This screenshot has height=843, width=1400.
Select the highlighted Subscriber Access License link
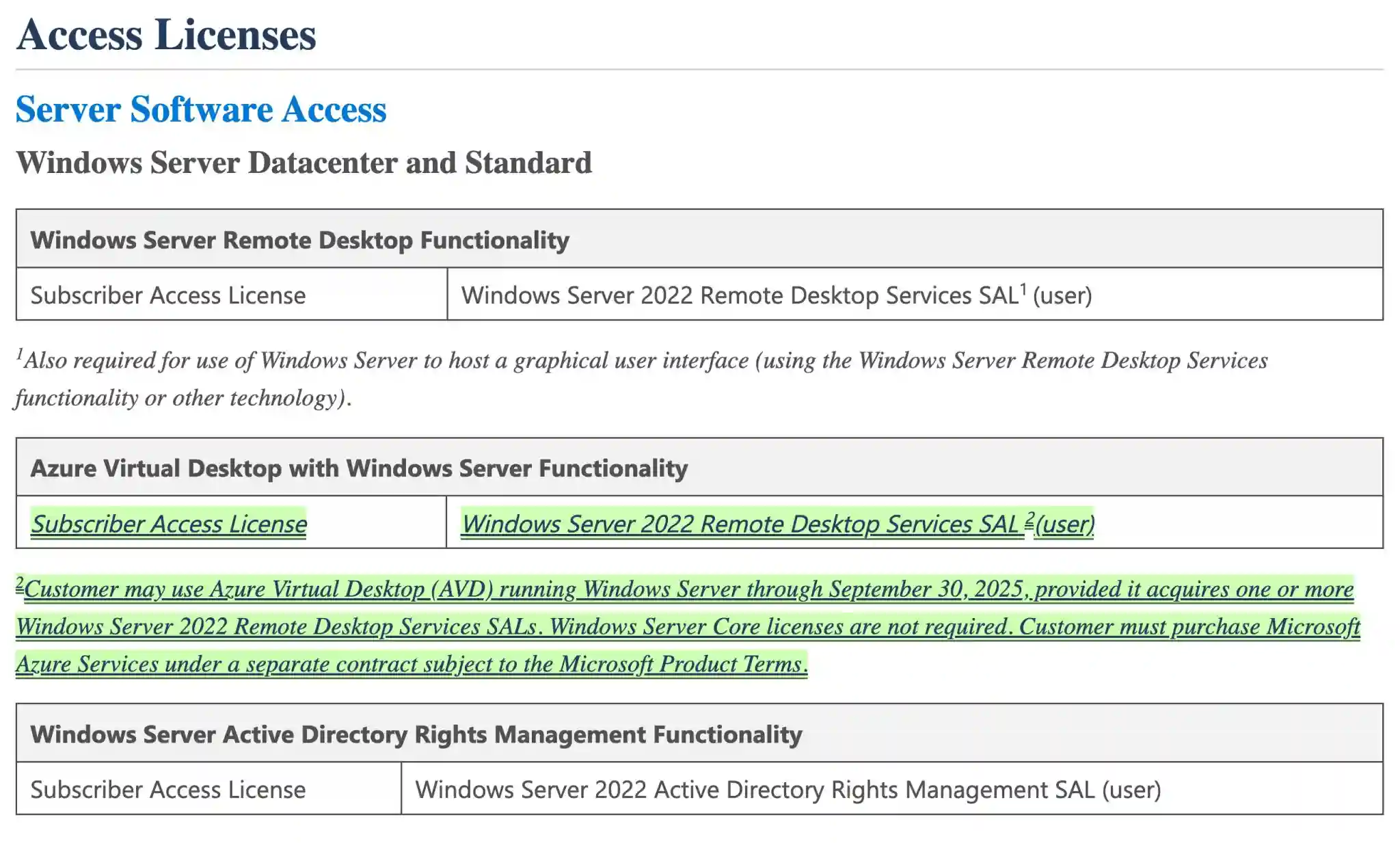point(168,524)
